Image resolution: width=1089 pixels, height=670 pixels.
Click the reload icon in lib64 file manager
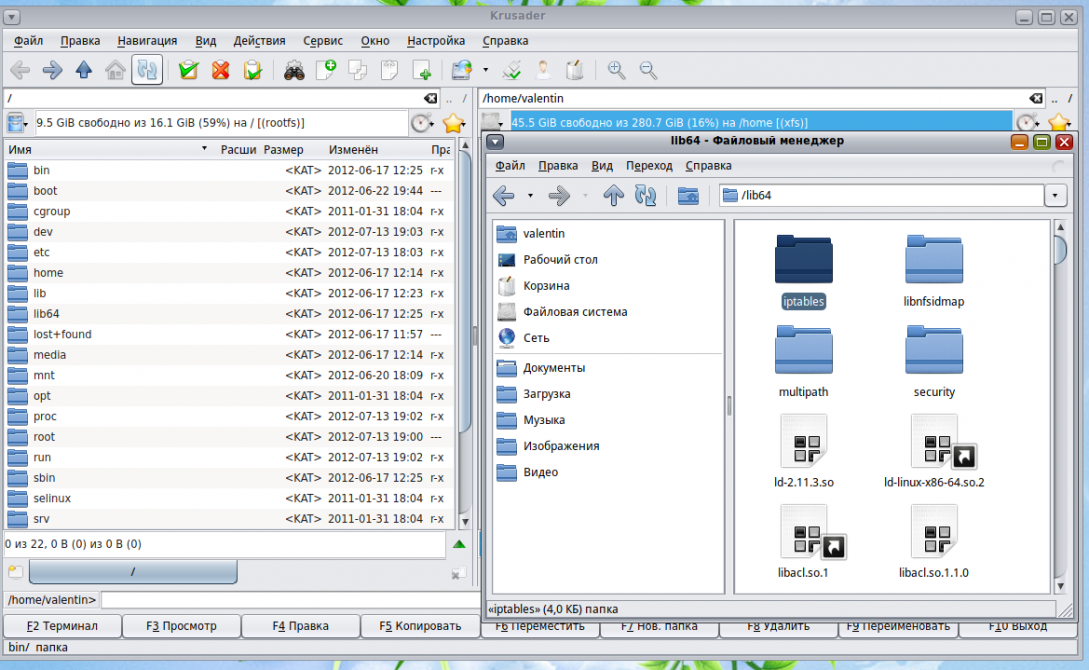pos(646,196)
